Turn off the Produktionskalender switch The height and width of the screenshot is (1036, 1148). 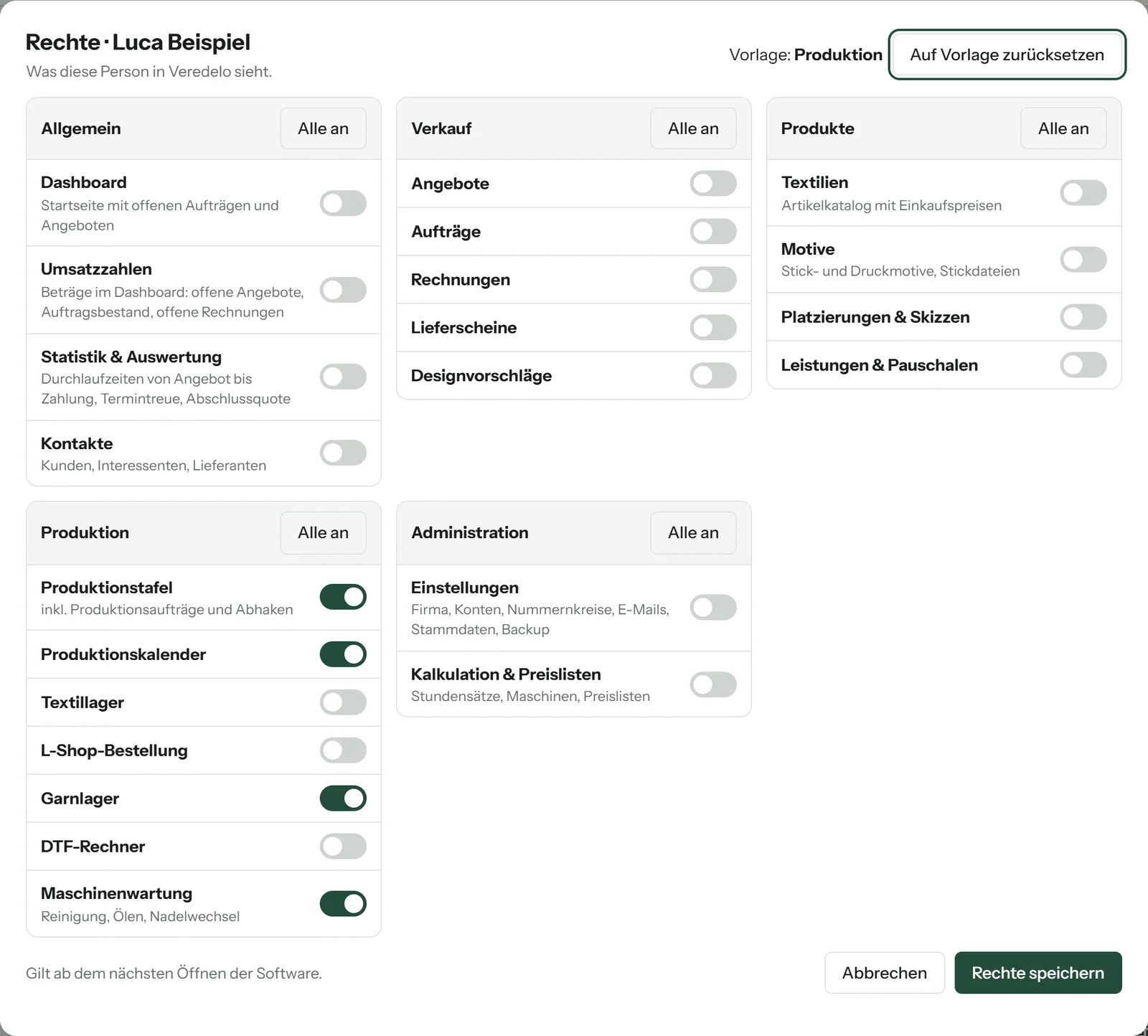pyautogui.click(x=343, y=654)
